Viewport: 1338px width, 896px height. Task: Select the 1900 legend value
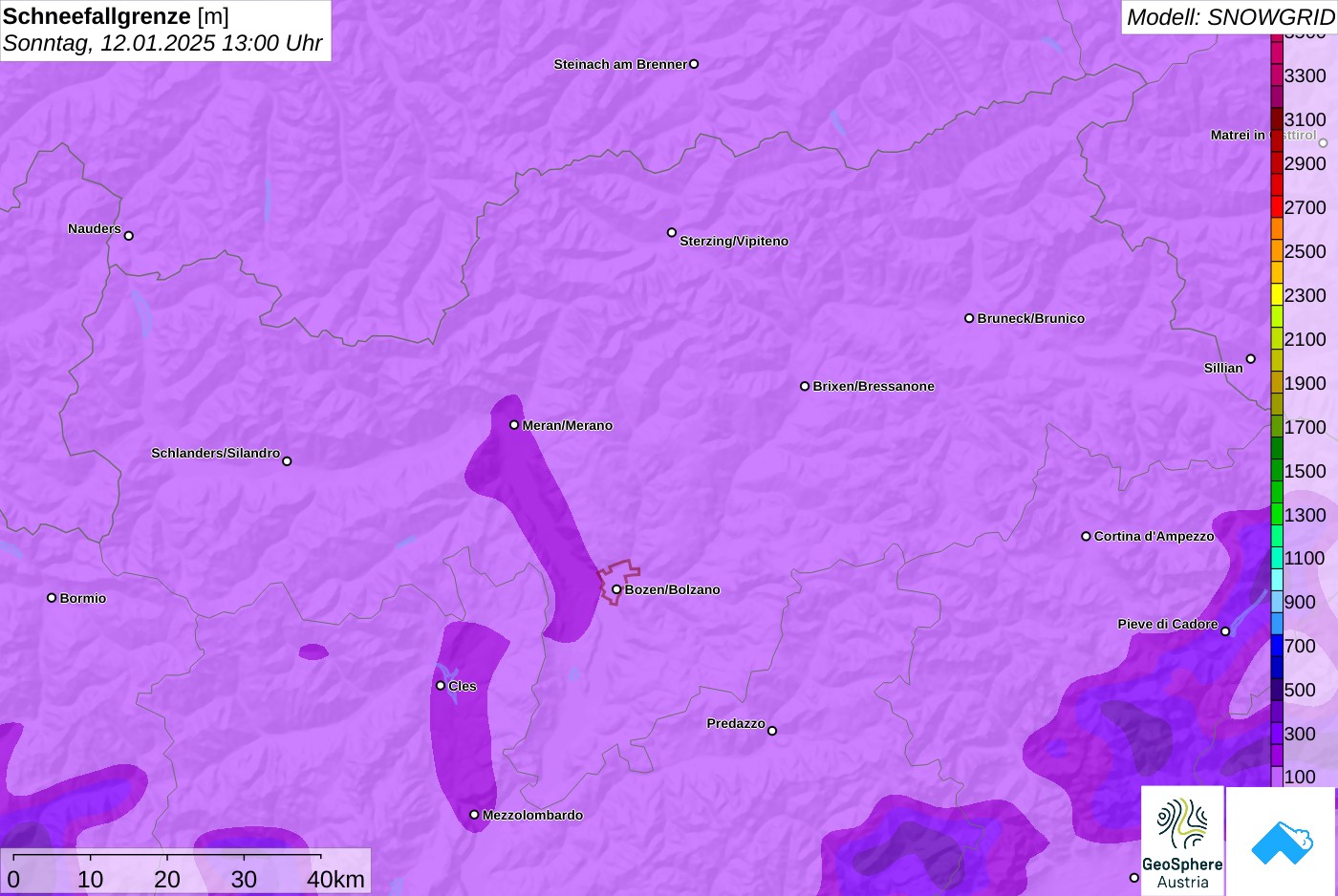click(x=1306, y=383)
